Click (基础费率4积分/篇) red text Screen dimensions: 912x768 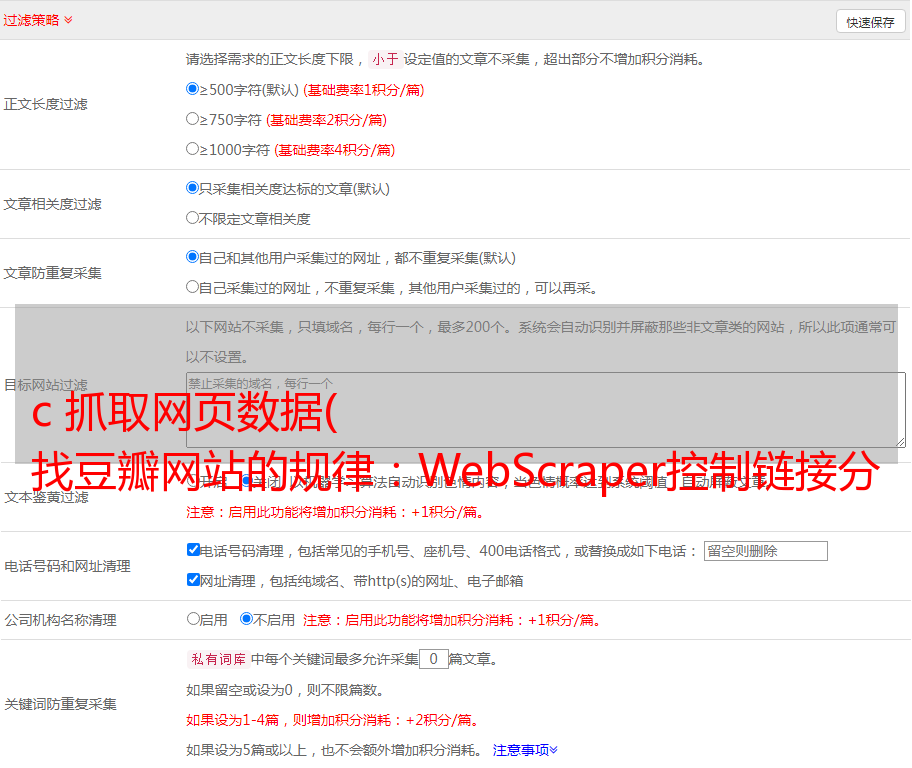point(334,150)
